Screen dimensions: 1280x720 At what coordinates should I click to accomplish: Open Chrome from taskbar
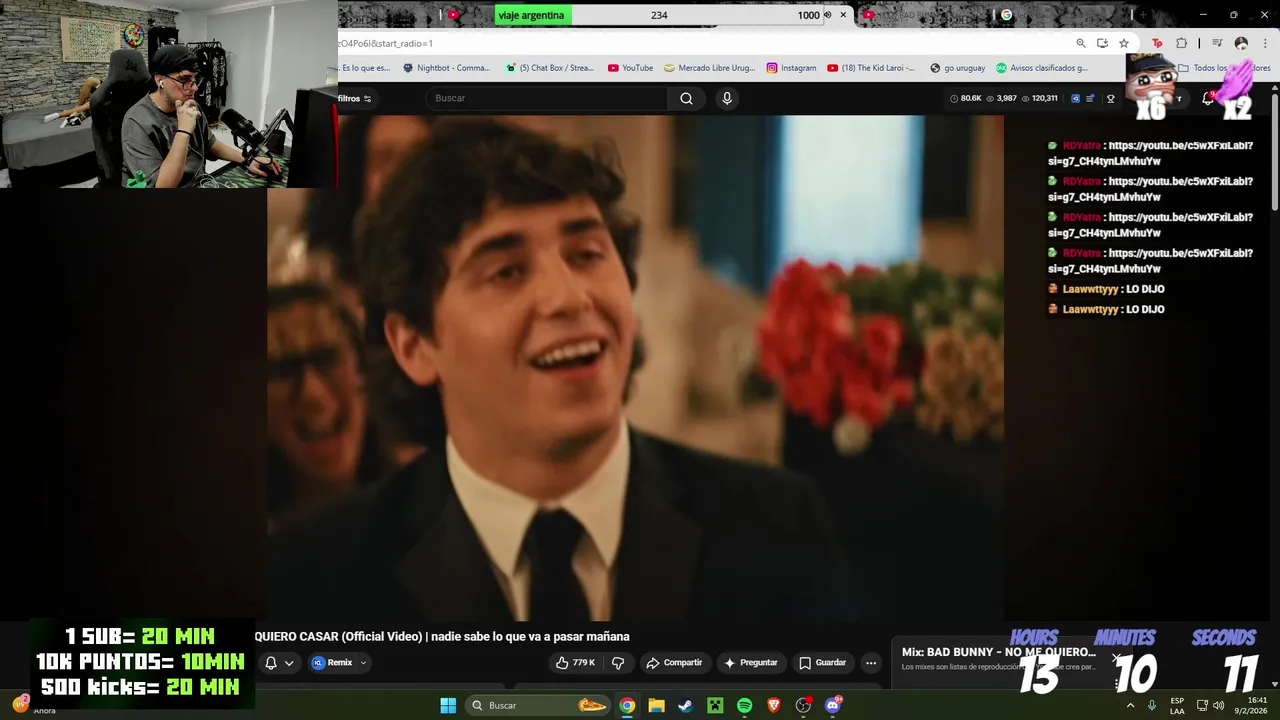627,705
